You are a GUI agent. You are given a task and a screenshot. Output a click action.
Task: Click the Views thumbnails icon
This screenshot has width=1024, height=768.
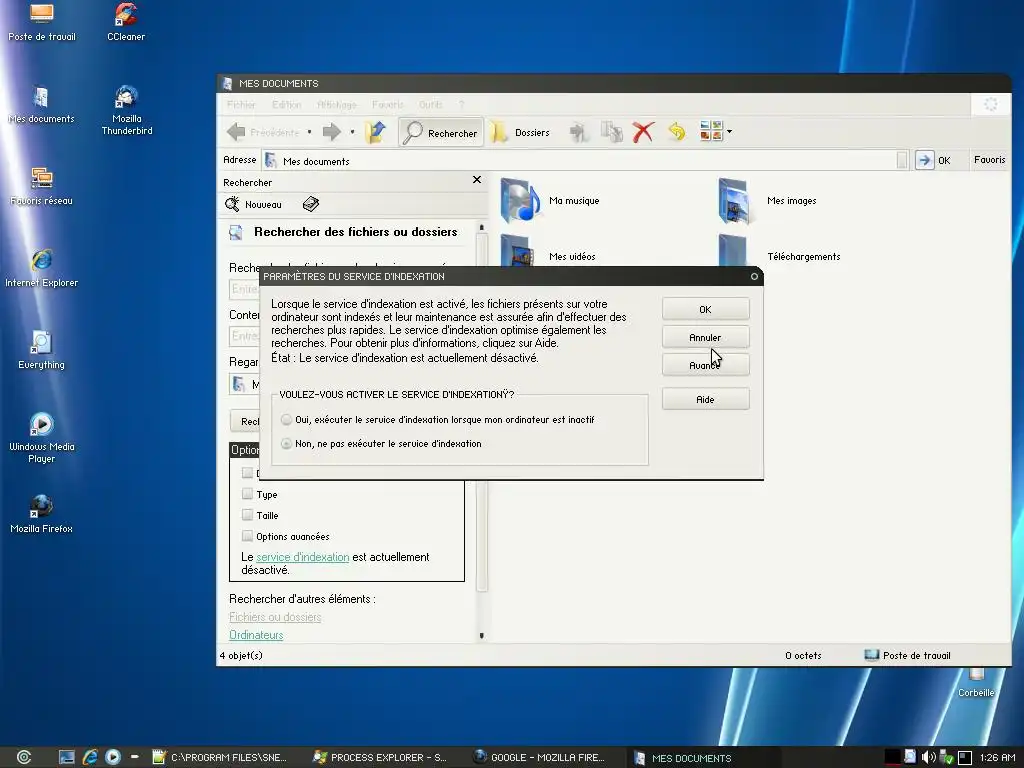tap(711, 131)
